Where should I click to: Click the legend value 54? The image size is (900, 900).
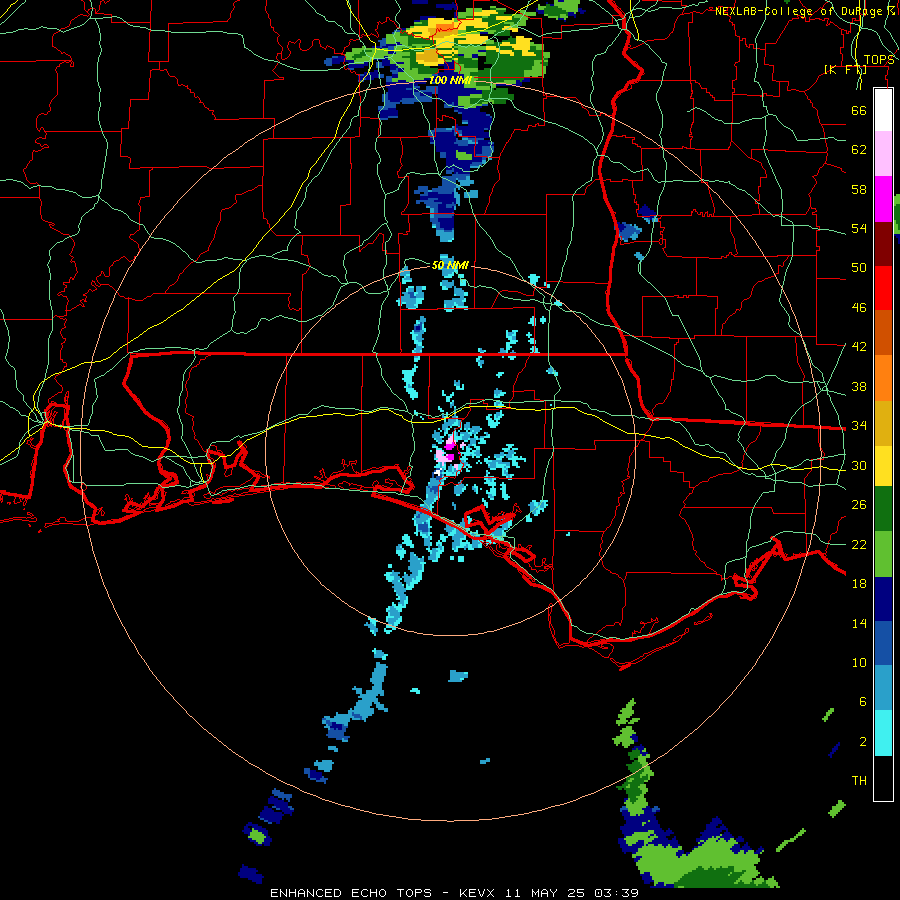[859, 228]
